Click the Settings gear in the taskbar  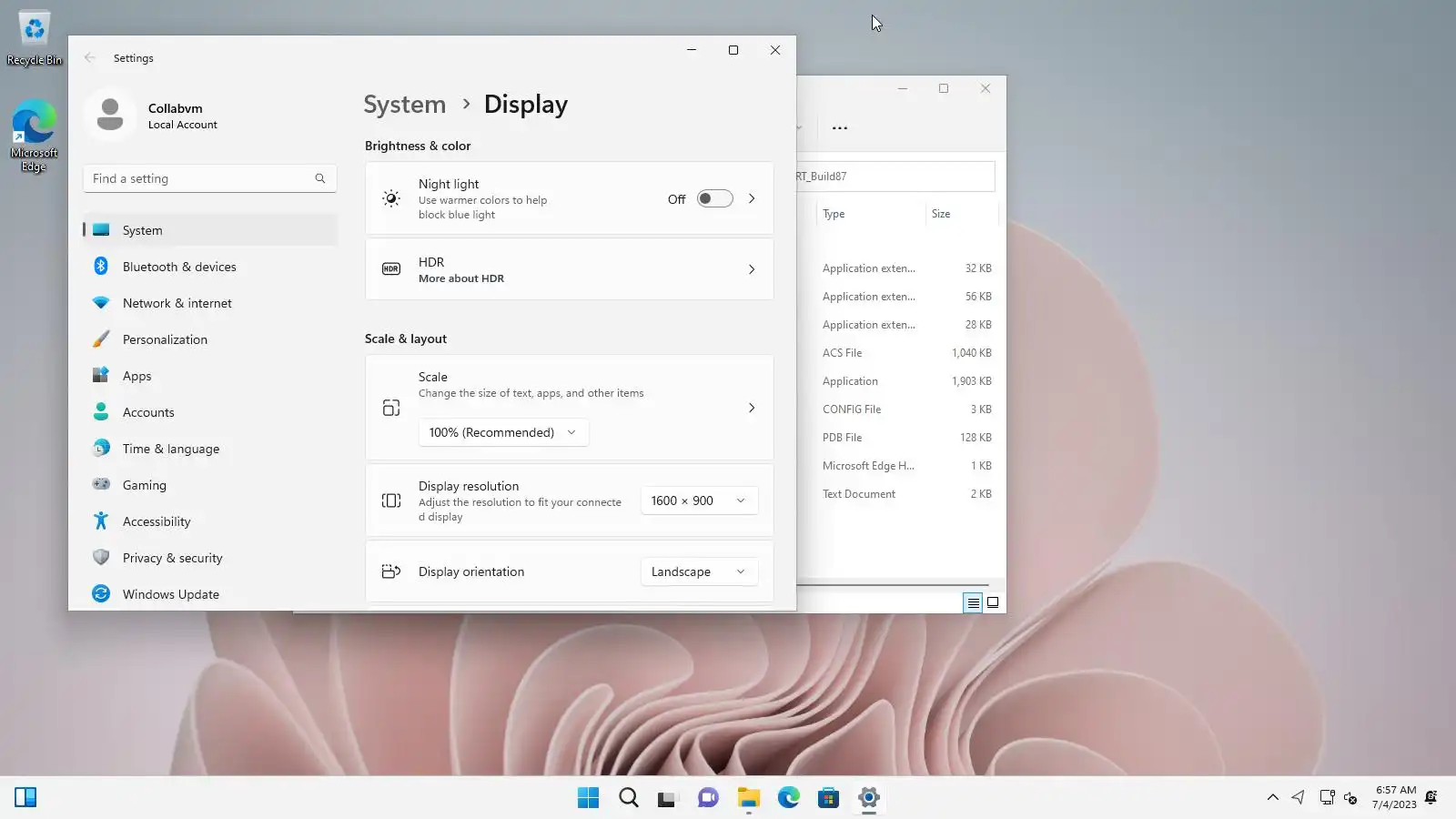click(869, 798)
